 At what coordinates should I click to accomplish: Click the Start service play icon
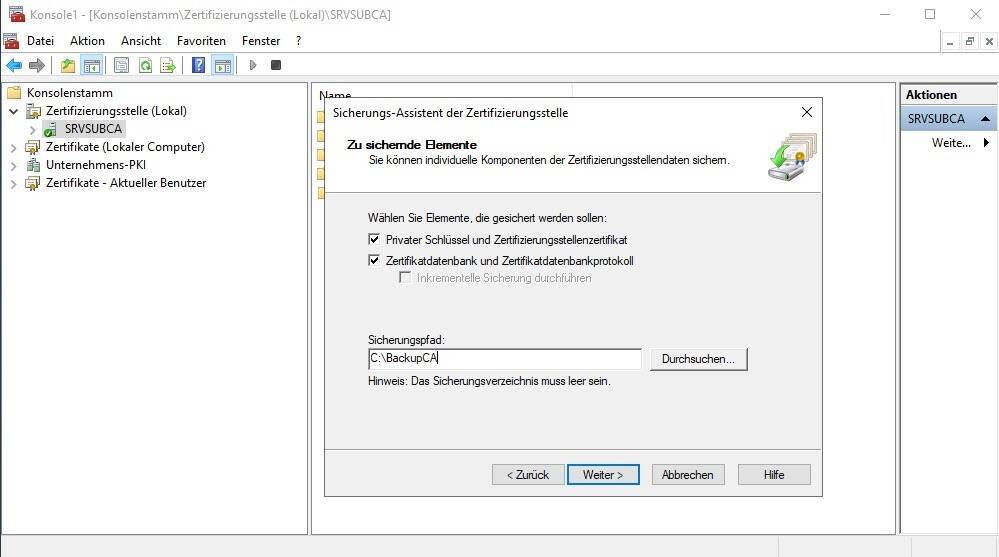[253, 65]
